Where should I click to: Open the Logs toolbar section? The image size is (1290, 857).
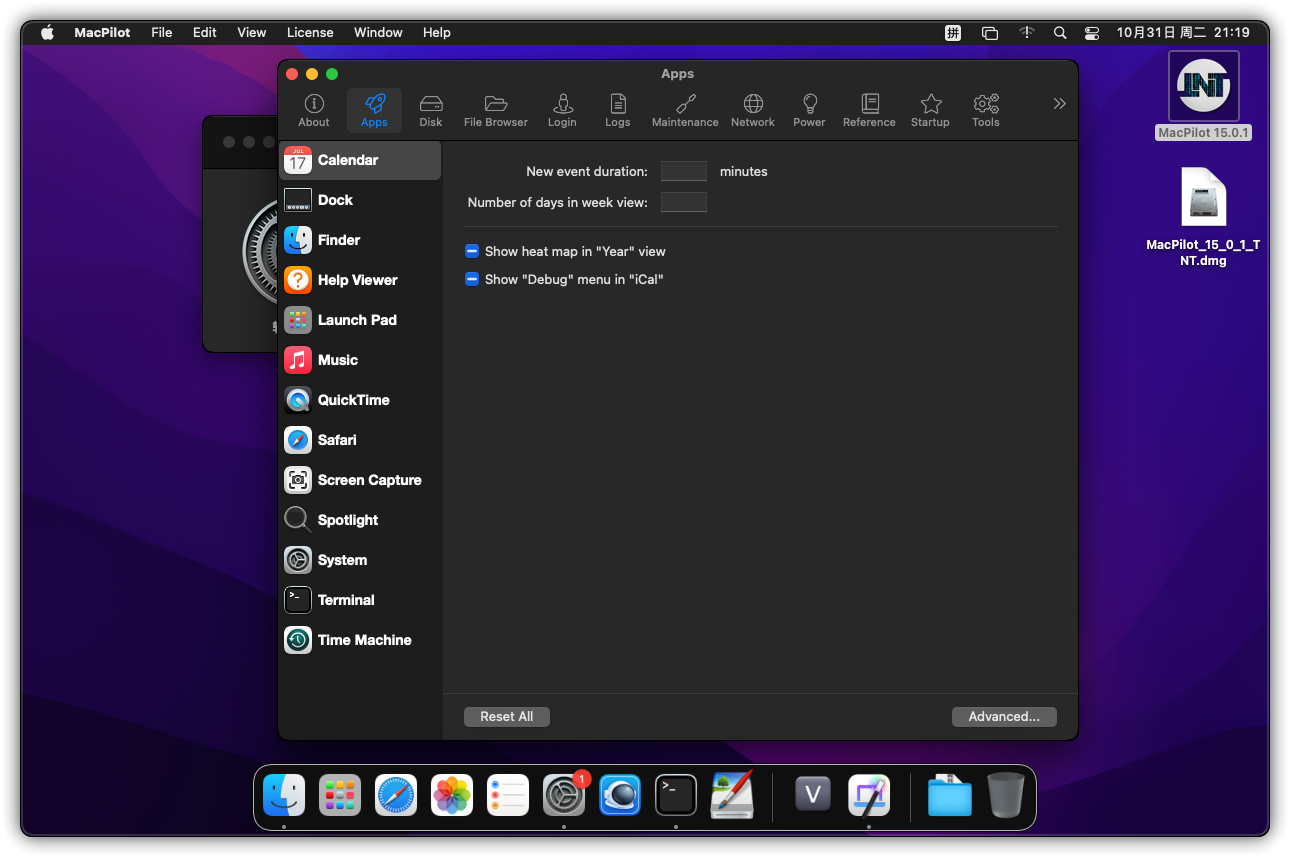point(618,110)
